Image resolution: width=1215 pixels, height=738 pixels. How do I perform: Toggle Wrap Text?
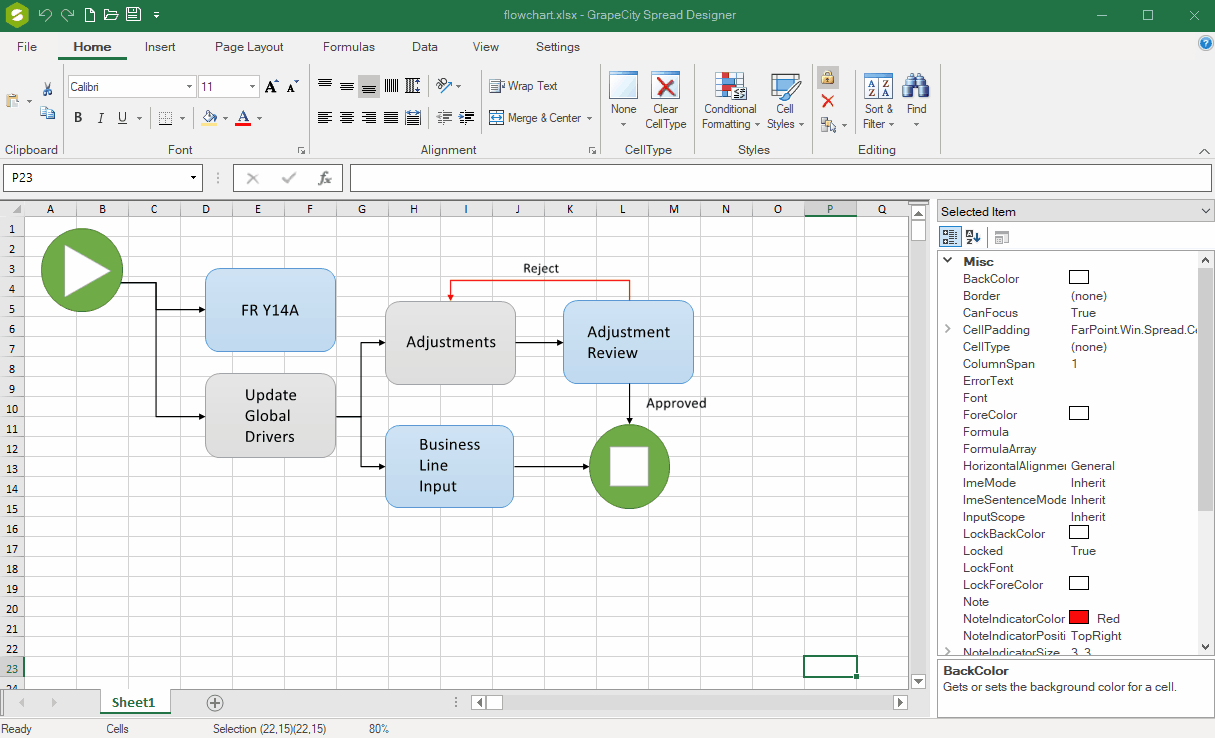523,86
